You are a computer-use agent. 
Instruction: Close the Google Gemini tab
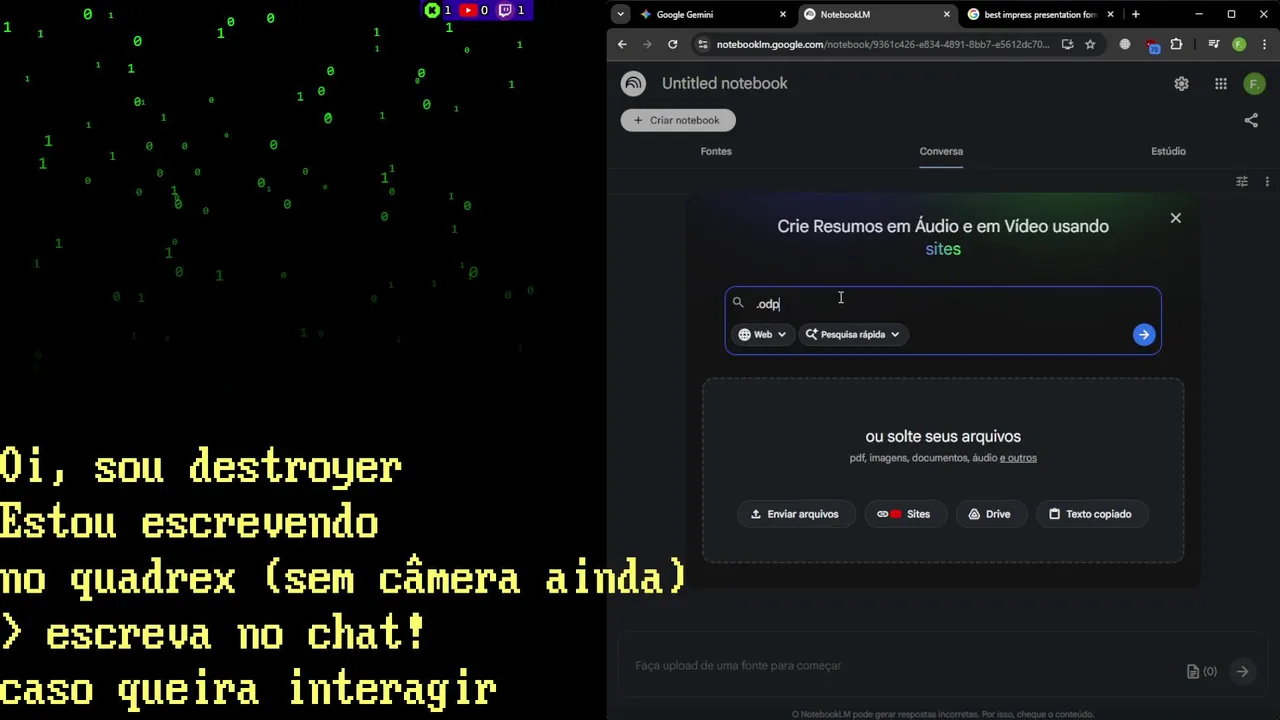pyautogui.click(x=783, y=14)
